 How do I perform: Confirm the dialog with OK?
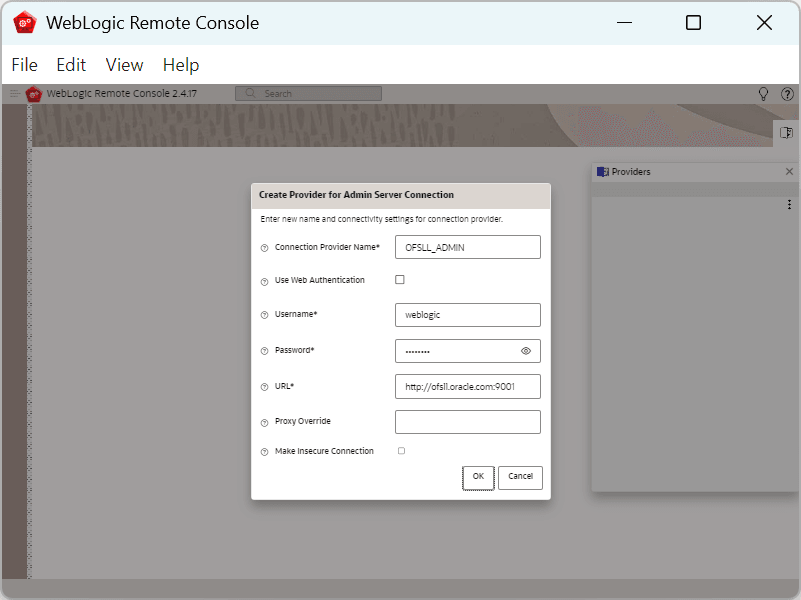(x=478, y=478)
